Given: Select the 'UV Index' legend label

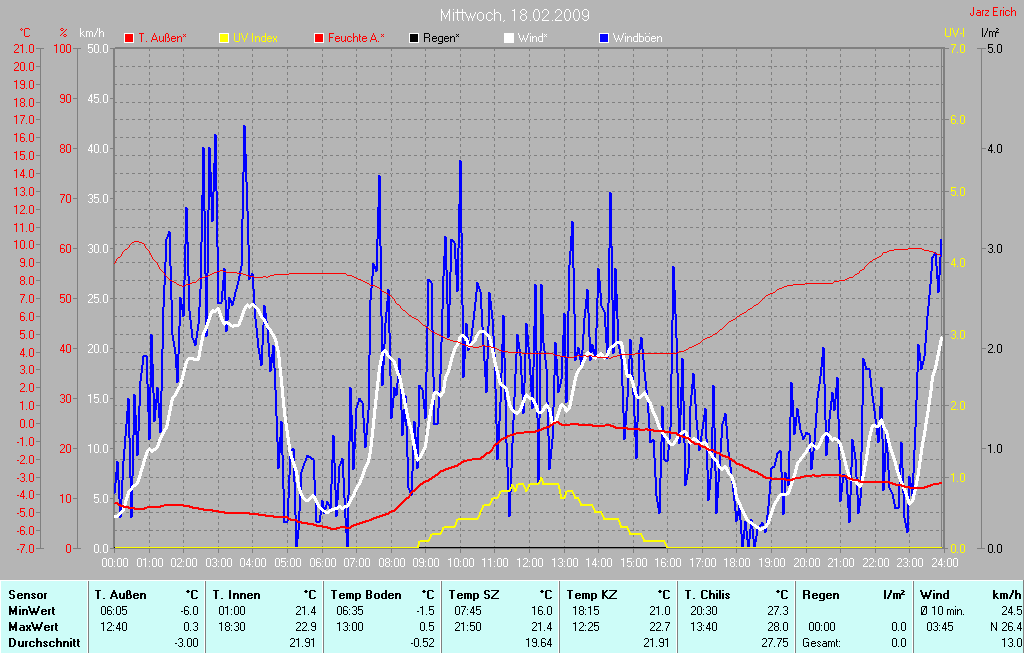Looking at the screenshot, I should coord(255,39).
